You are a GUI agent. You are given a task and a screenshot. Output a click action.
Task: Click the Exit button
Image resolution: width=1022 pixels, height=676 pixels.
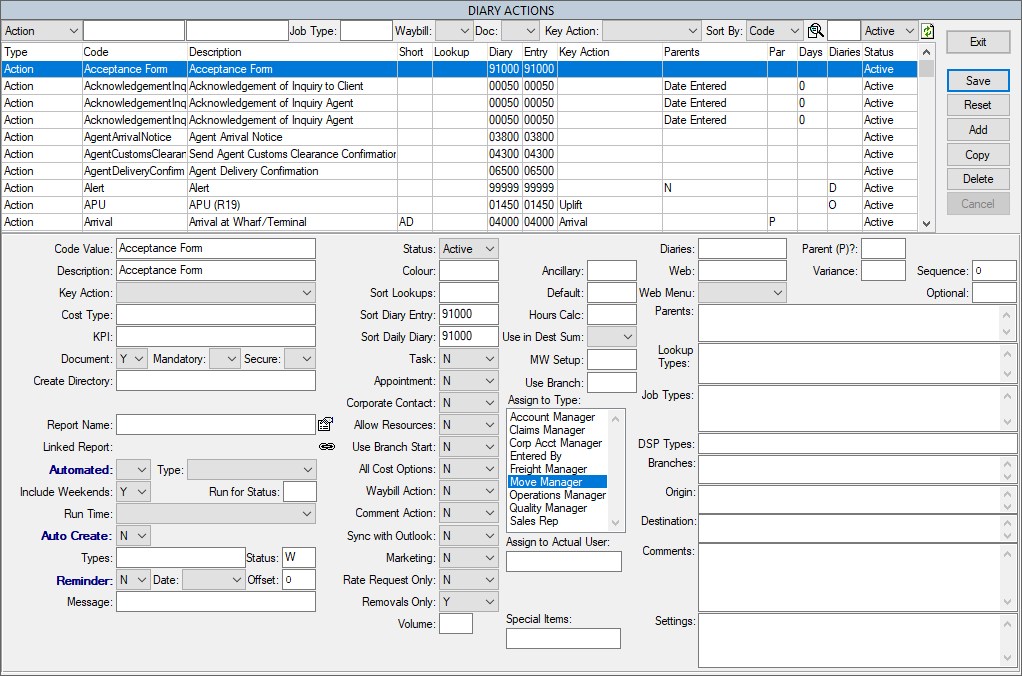pos(978,42)
